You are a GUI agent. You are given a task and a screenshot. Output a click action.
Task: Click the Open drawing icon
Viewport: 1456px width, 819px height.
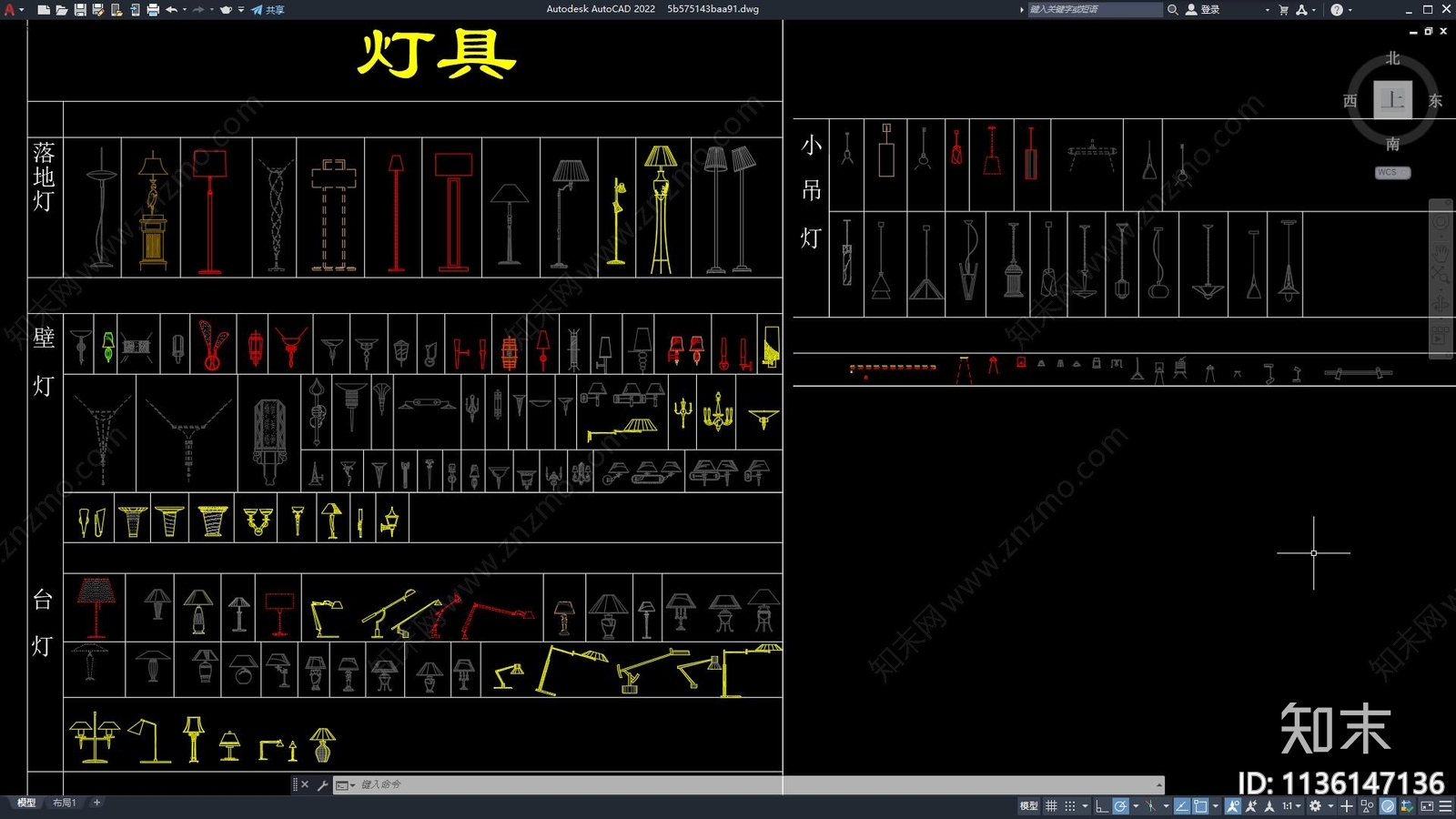[60, 9]
